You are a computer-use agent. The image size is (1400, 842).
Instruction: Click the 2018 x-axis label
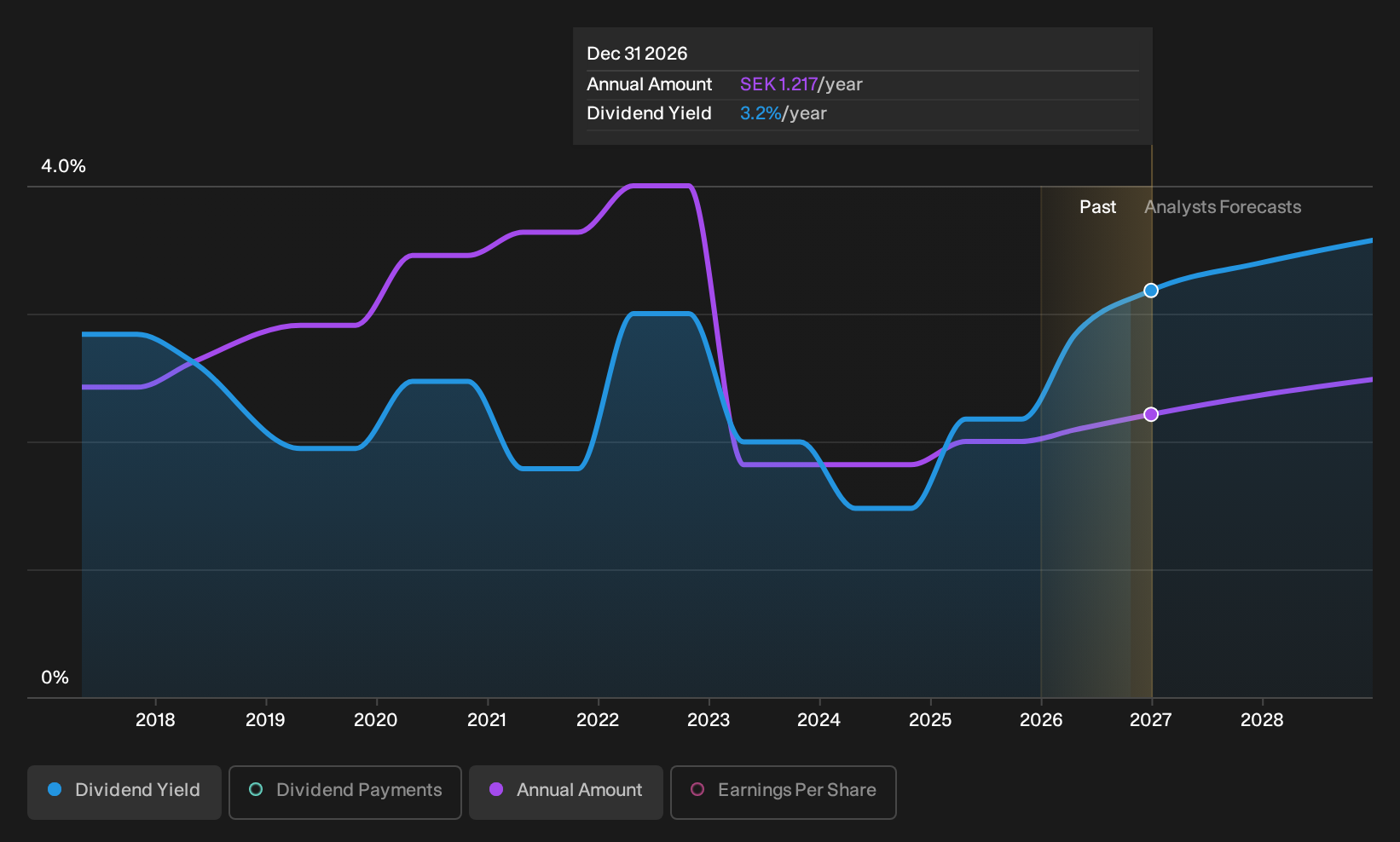coord(155,720)
